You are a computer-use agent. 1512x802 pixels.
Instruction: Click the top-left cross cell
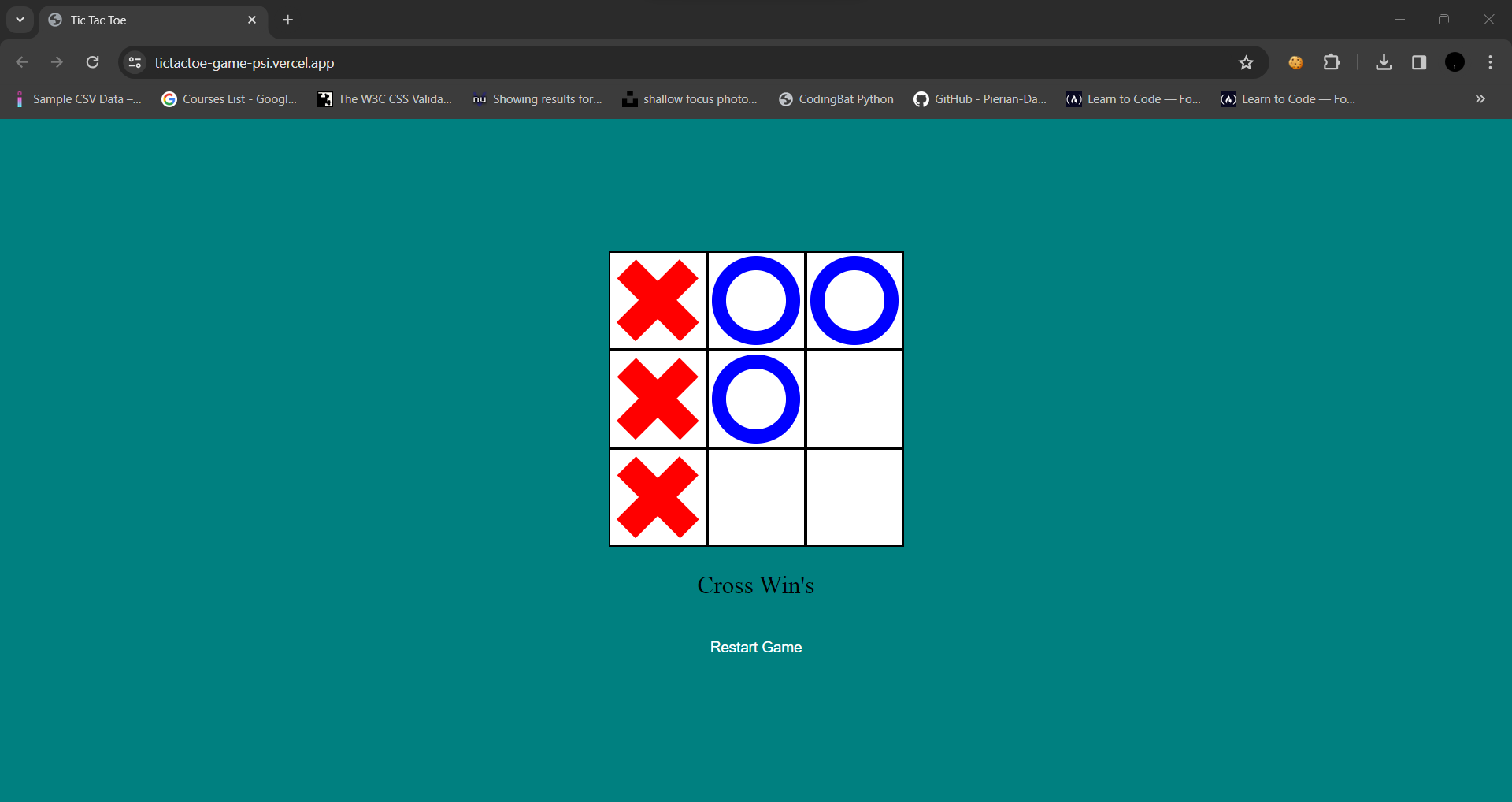(x=658, y=300)
